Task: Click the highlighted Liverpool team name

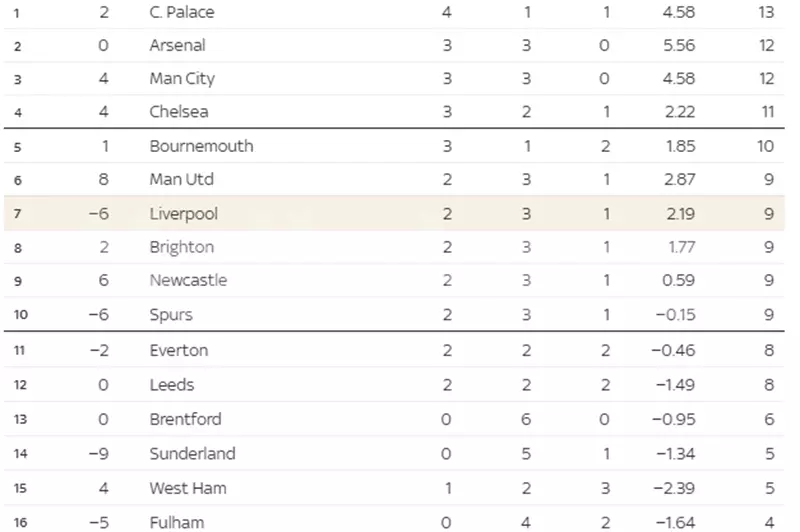Action: (183, 213)
